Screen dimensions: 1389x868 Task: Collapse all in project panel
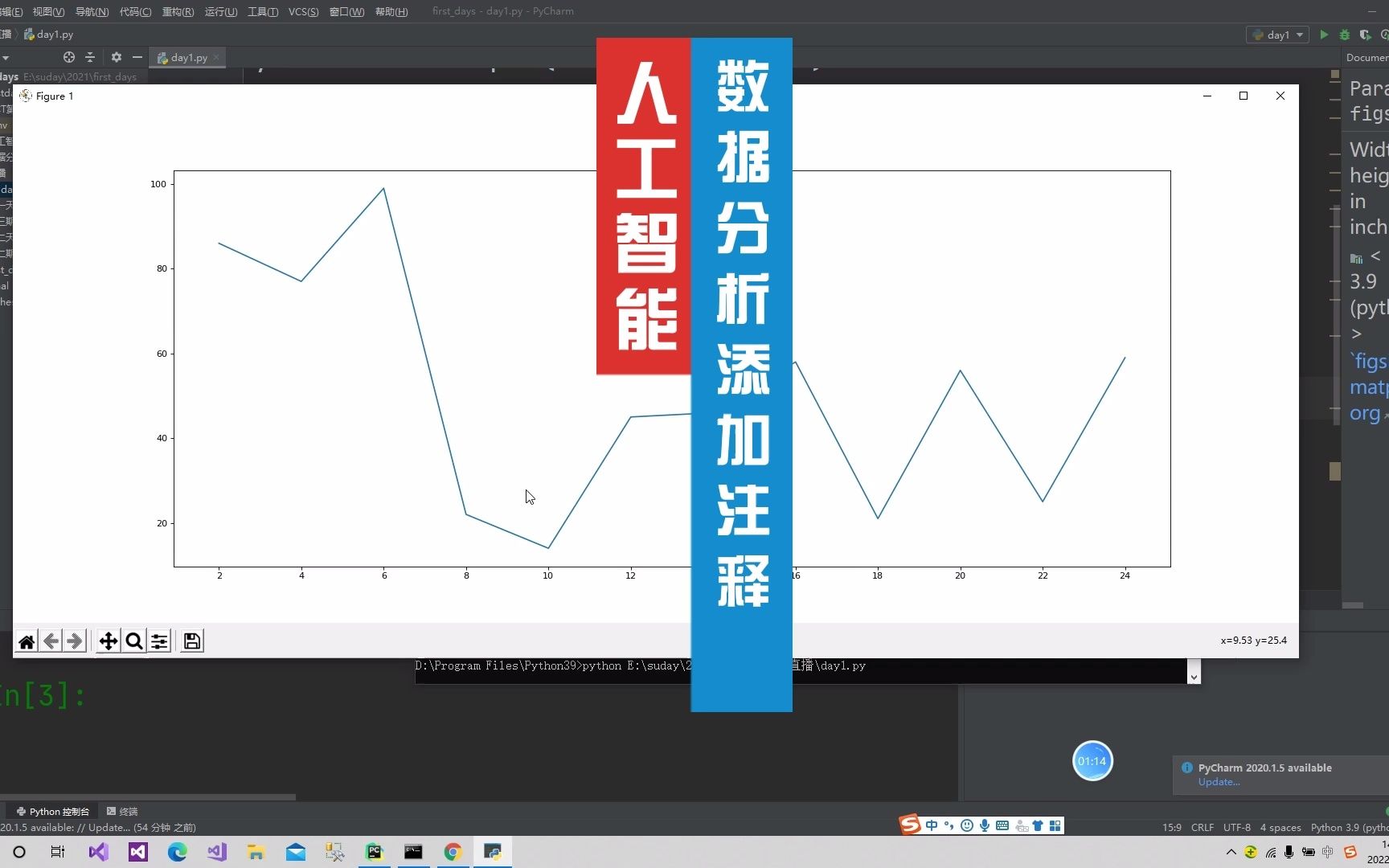pos(90,57)
